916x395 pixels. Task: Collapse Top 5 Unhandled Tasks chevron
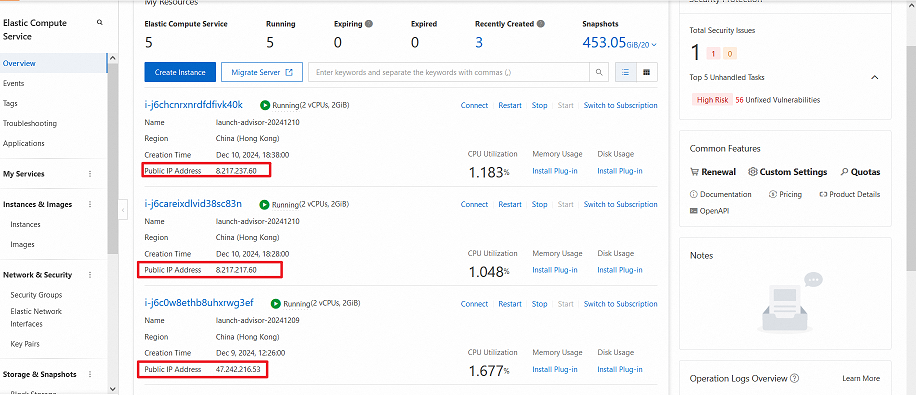click(x=875, y=77)
